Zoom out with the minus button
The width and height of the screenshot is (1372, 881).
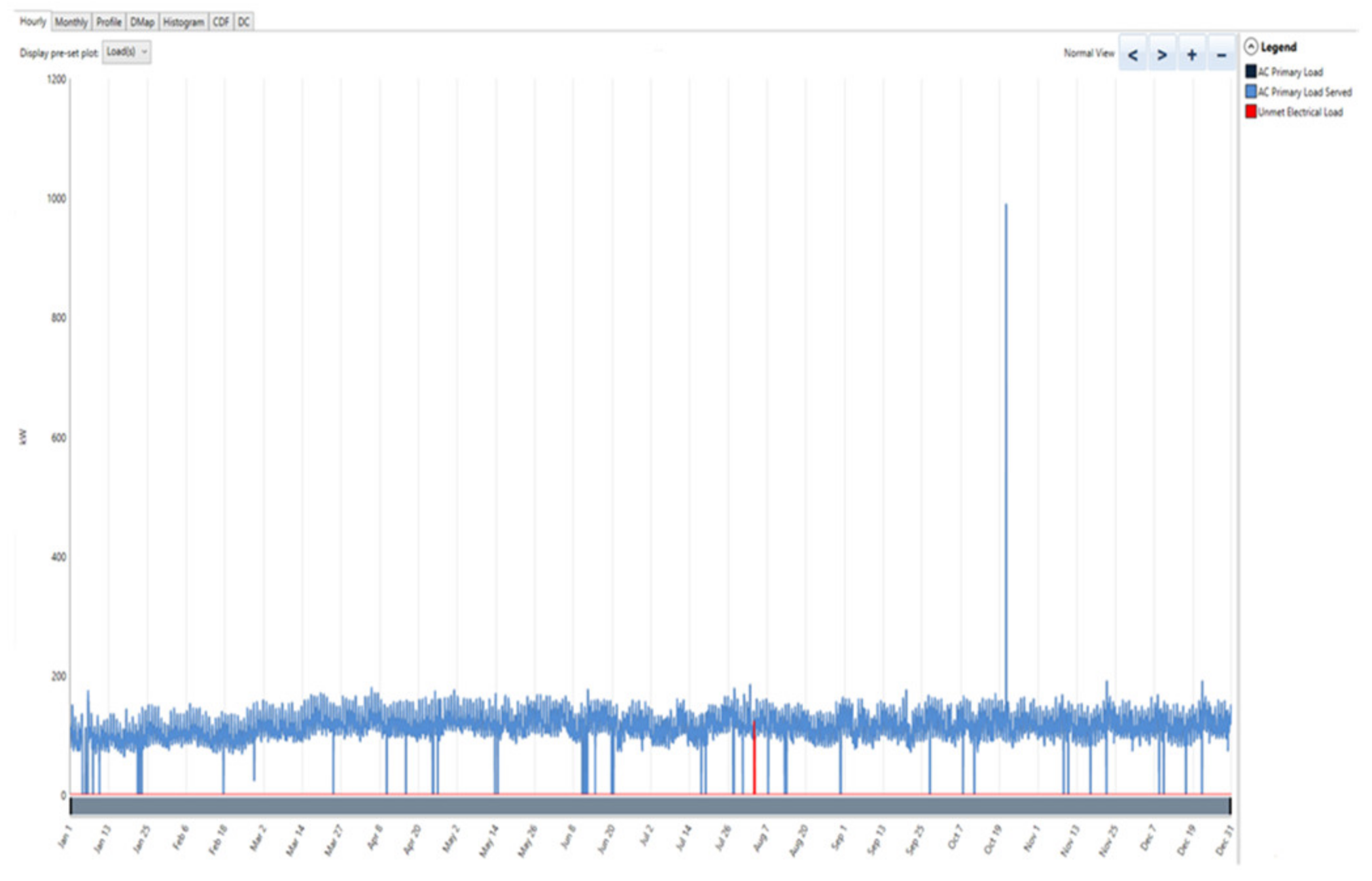[x=1221, y=55]
